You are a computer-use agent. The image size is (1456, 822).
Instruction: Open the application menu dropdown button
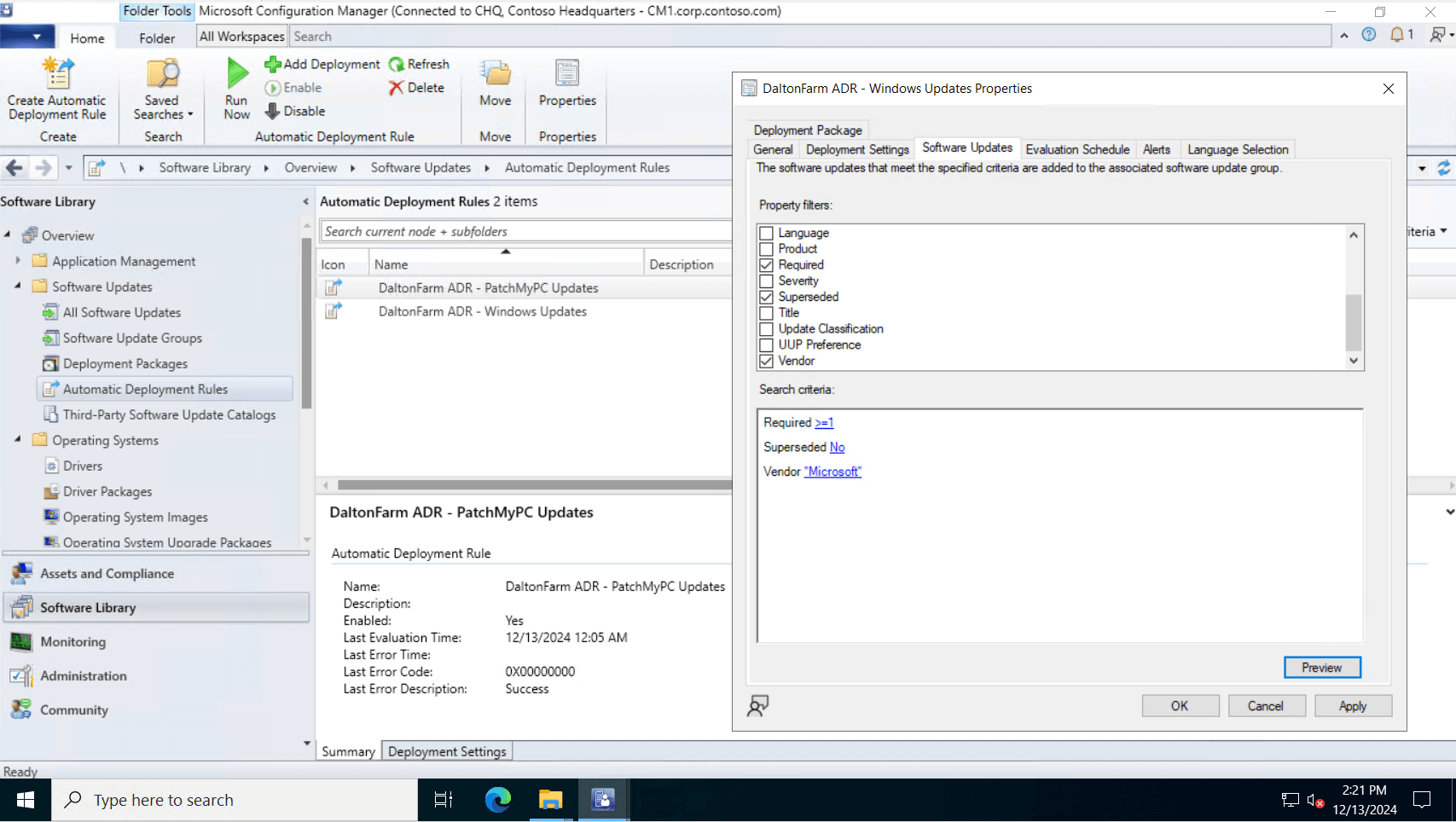[x=27, y=37]
